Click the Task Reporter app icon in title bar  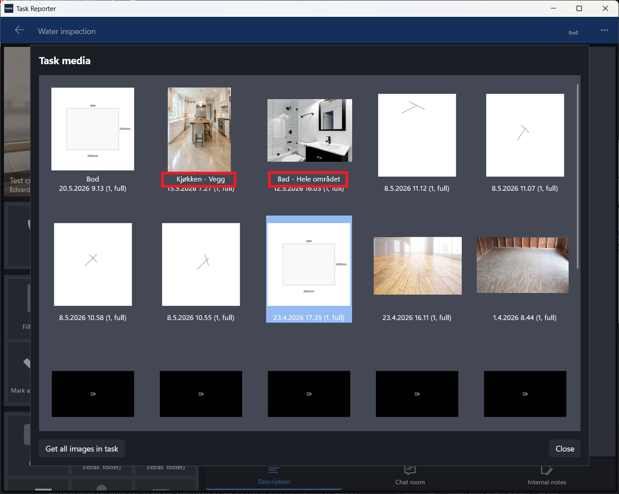click(x=8, y=8)
